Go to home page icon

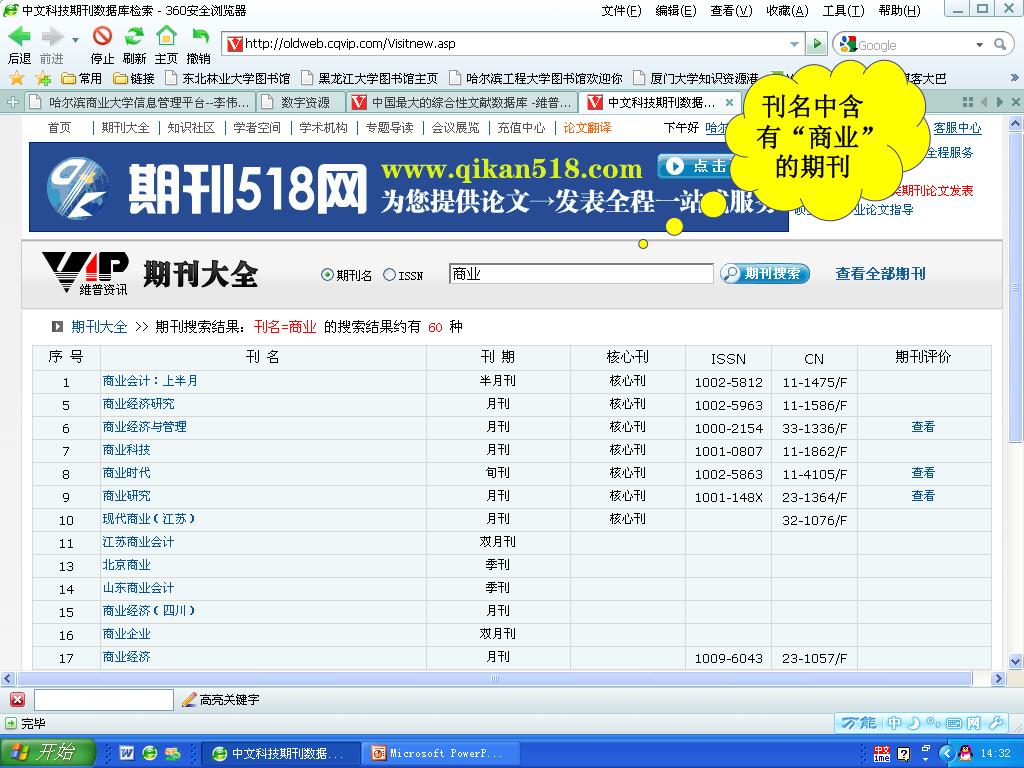click(167, 35)
